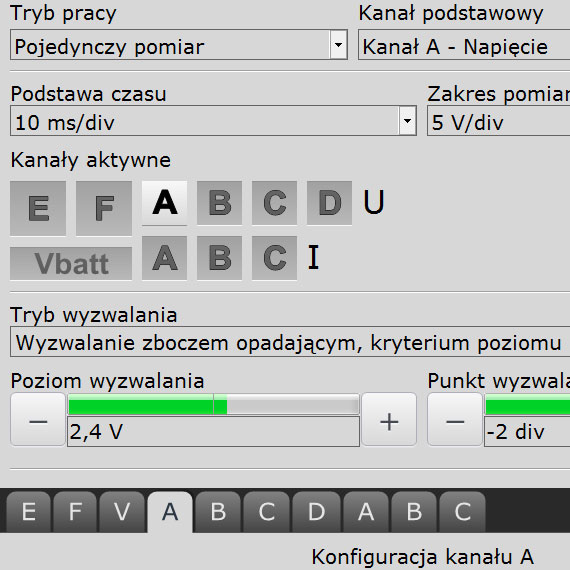Open Tryb wyzwalania selection list
Screen dimensions: 570x570
pyautogui.click(x=290, y=342)
